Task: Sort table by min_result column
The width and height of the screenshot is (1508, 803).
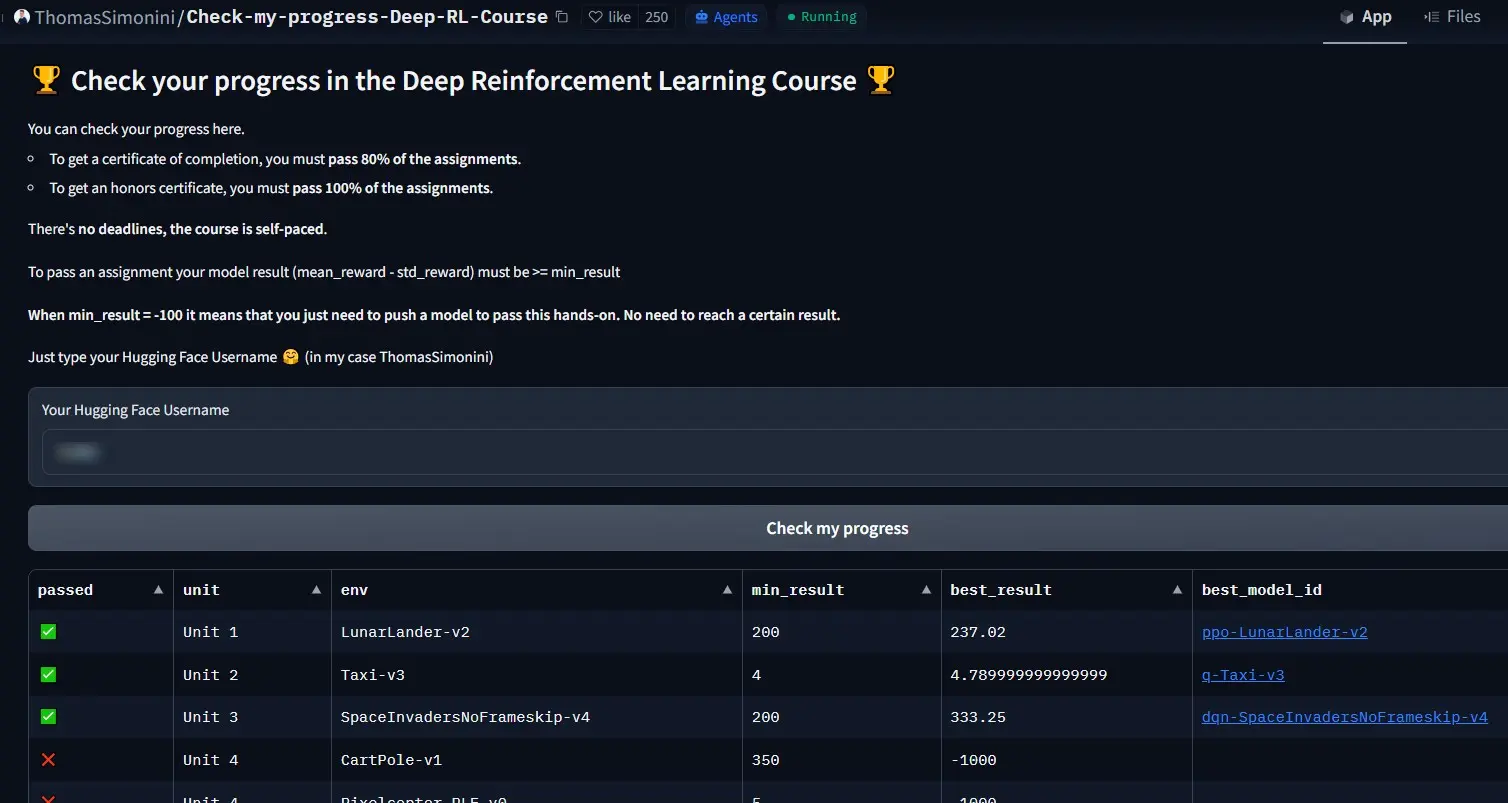Action: 926,590
